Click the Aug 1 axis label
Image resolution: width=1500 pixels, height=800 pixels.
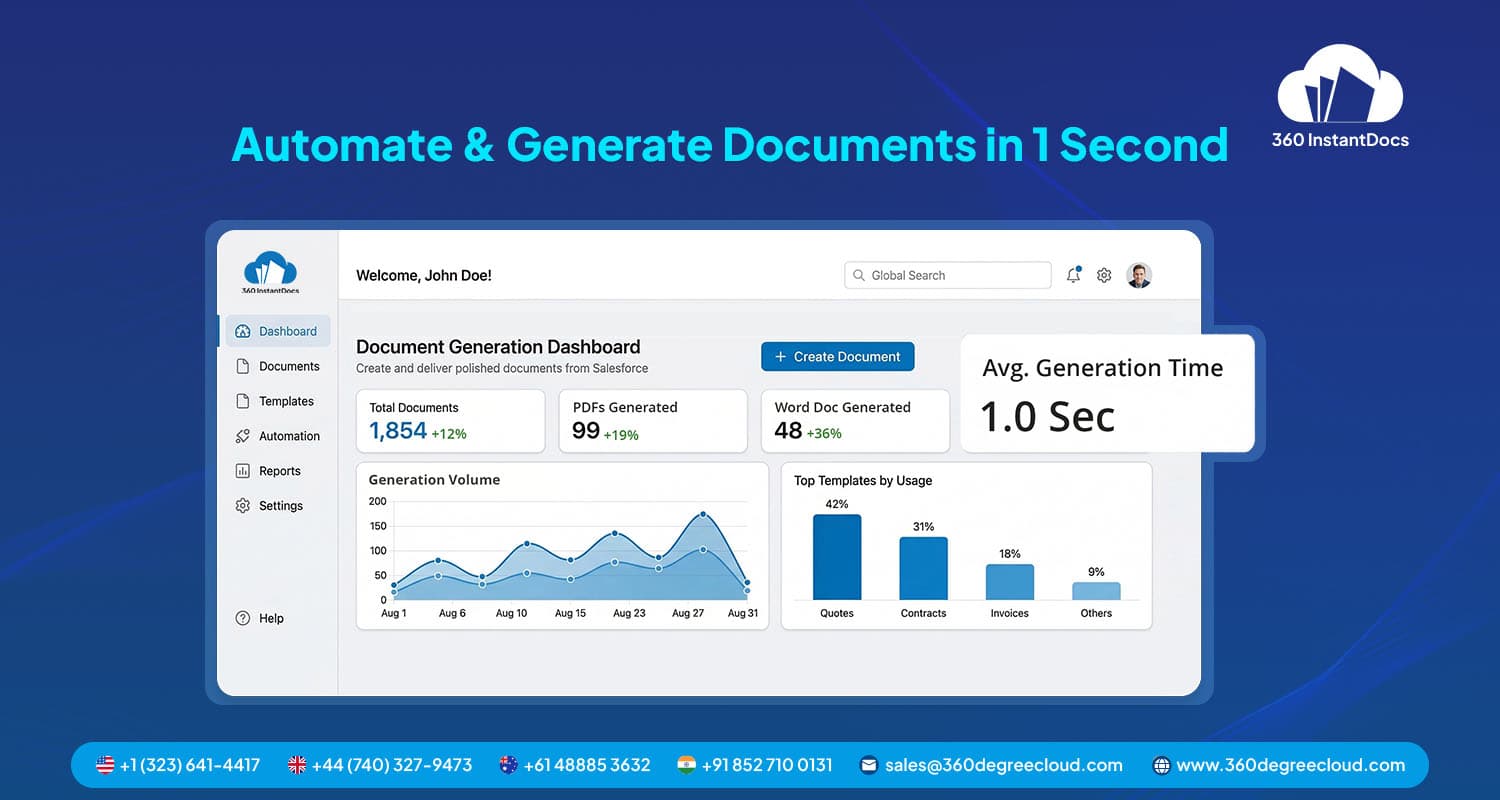(x=394, y=613)
